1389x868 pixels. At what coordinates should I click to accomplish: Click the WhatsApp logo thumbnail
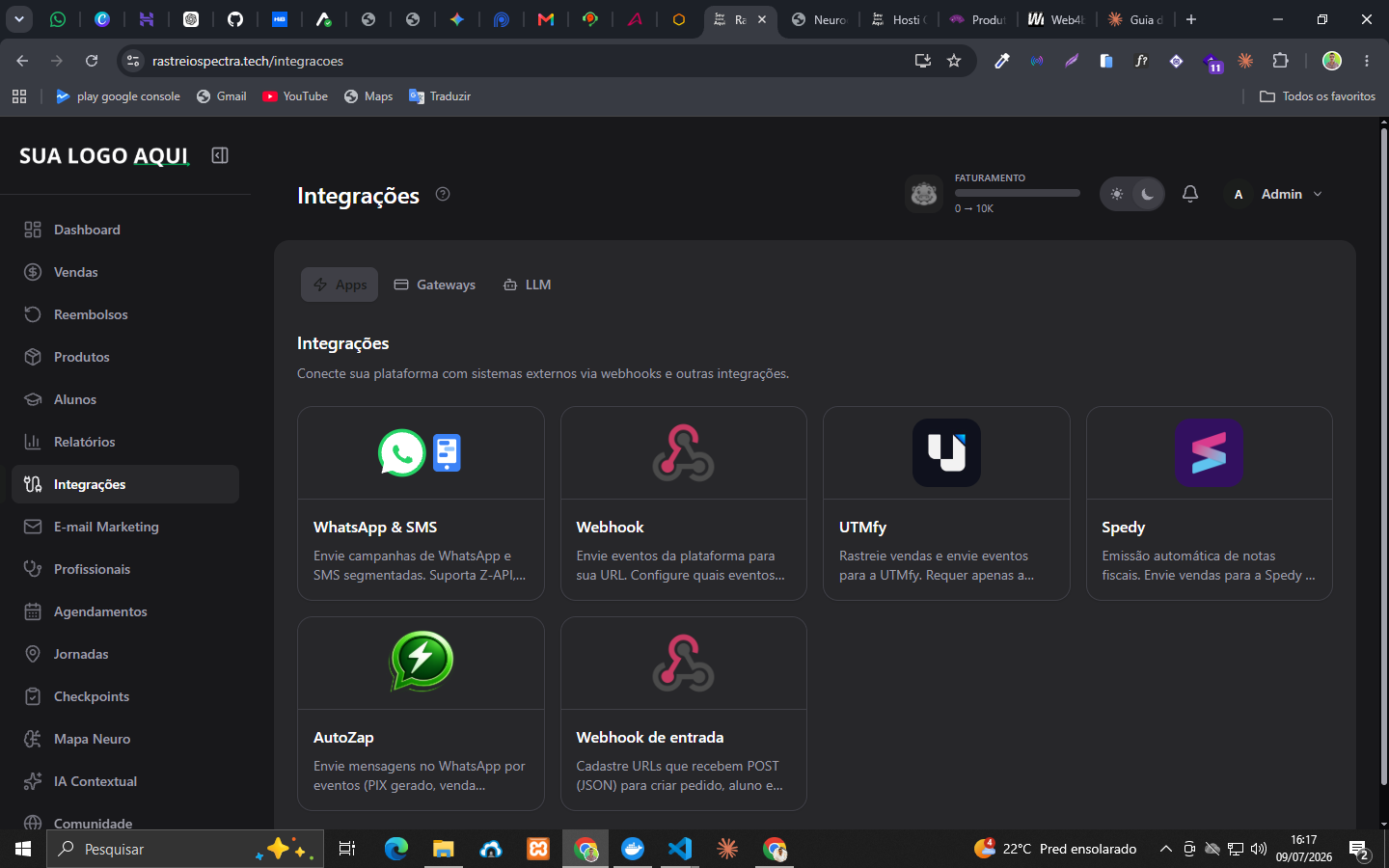click(x=402, y=452)
